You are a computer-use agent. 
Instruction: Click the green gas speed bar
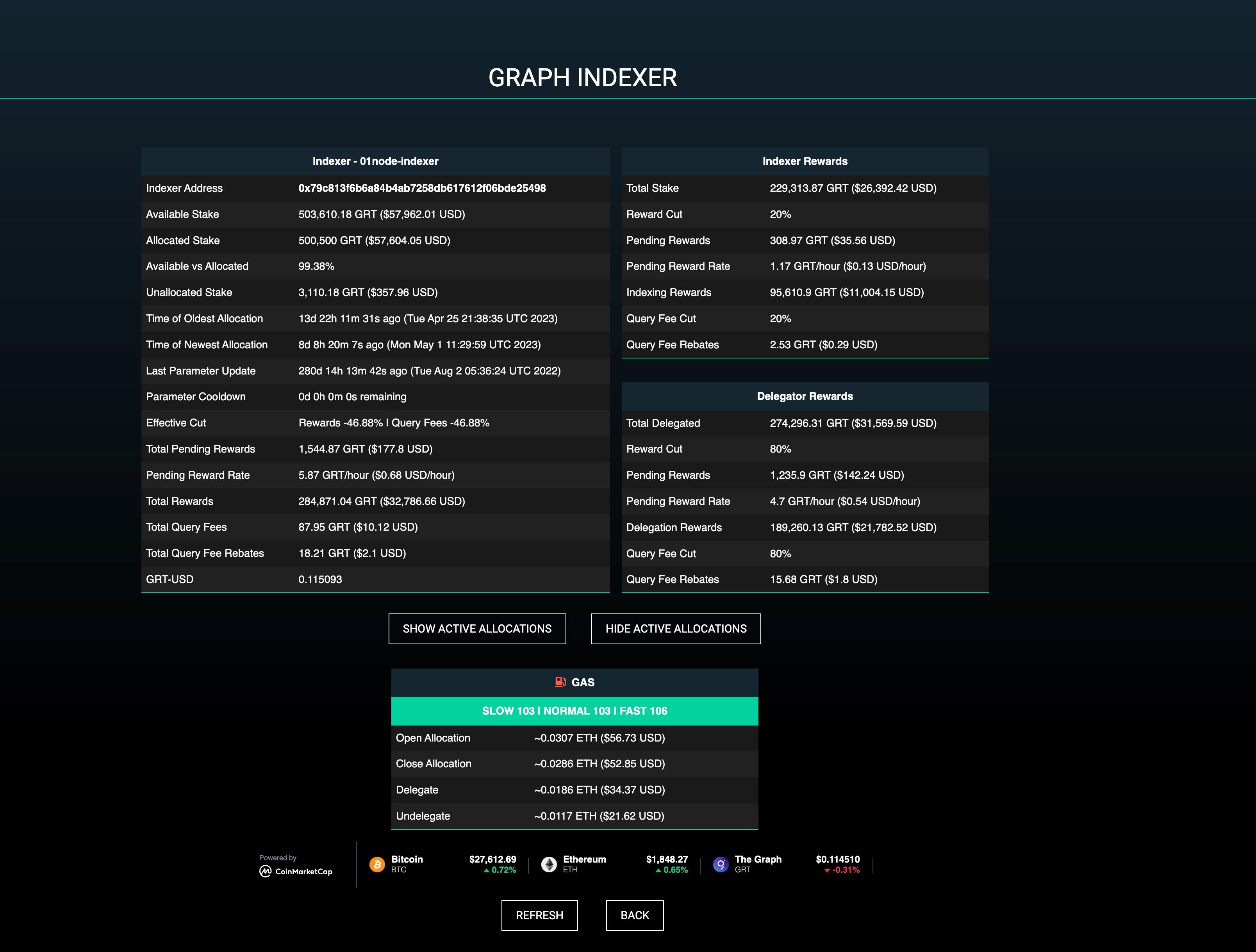coord(574,711)
